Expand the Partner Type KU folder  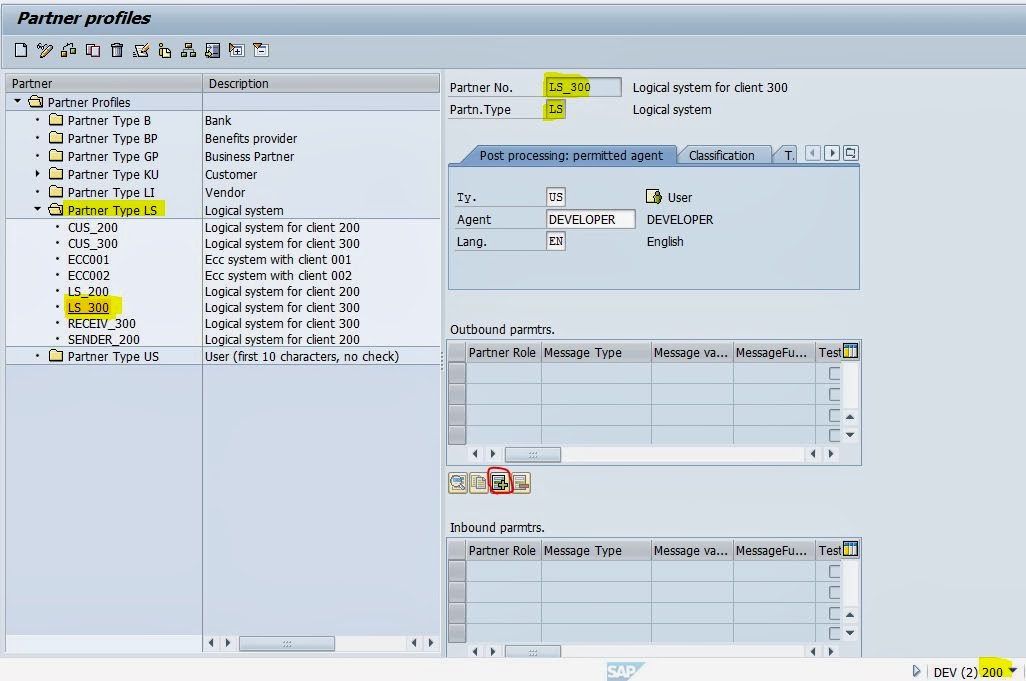(39, 174)
